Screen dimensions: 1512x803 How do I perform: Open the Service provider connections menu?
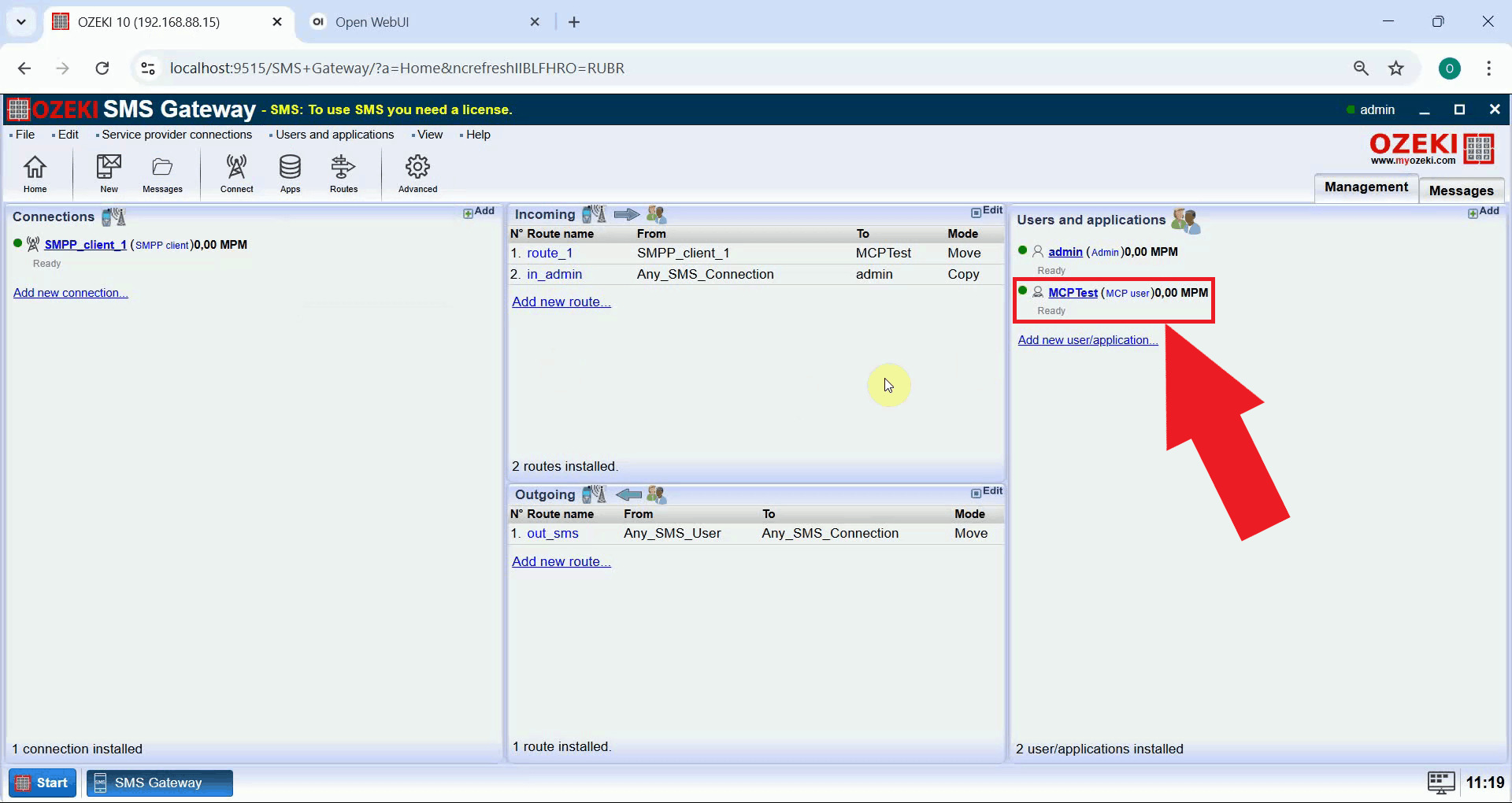point(176,135)
